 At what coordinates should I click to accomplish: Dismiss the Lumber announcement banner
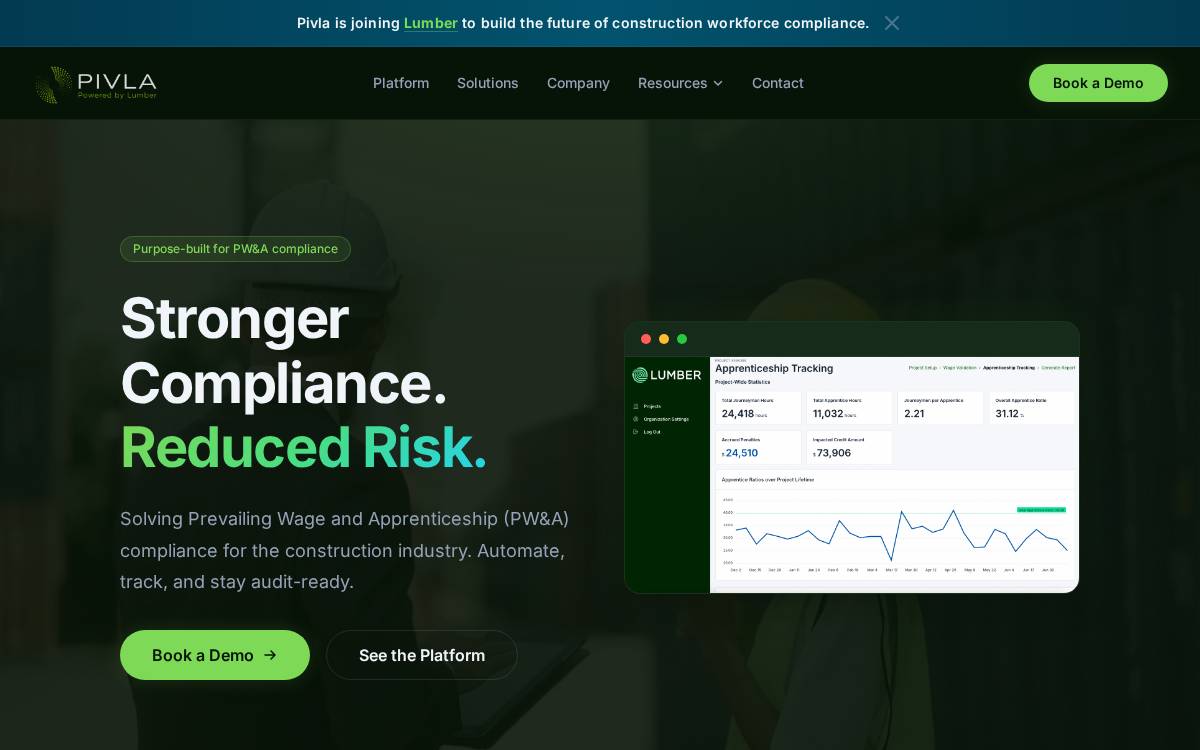point(892,23)
